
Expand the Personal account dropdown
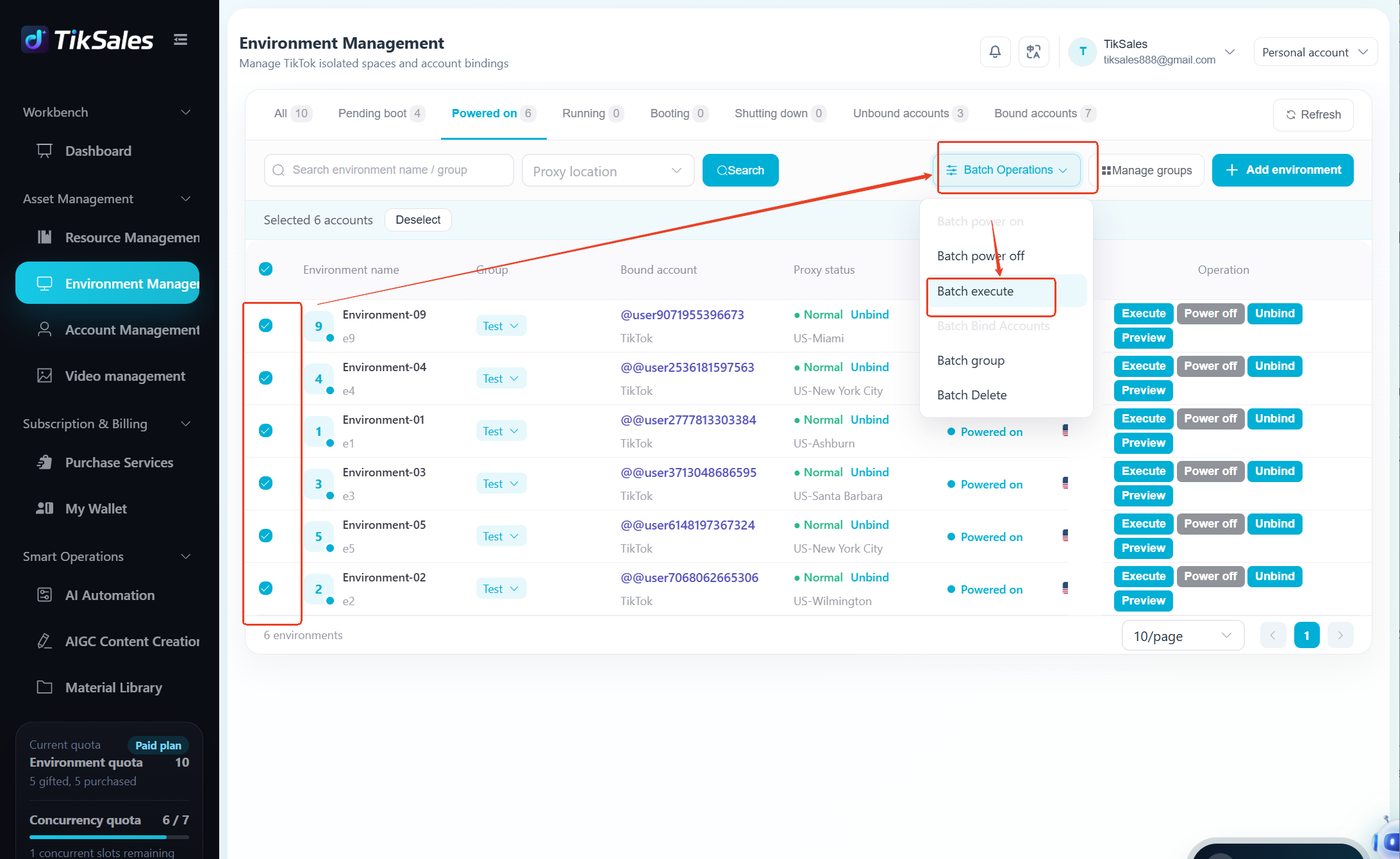pos(1315,53)
